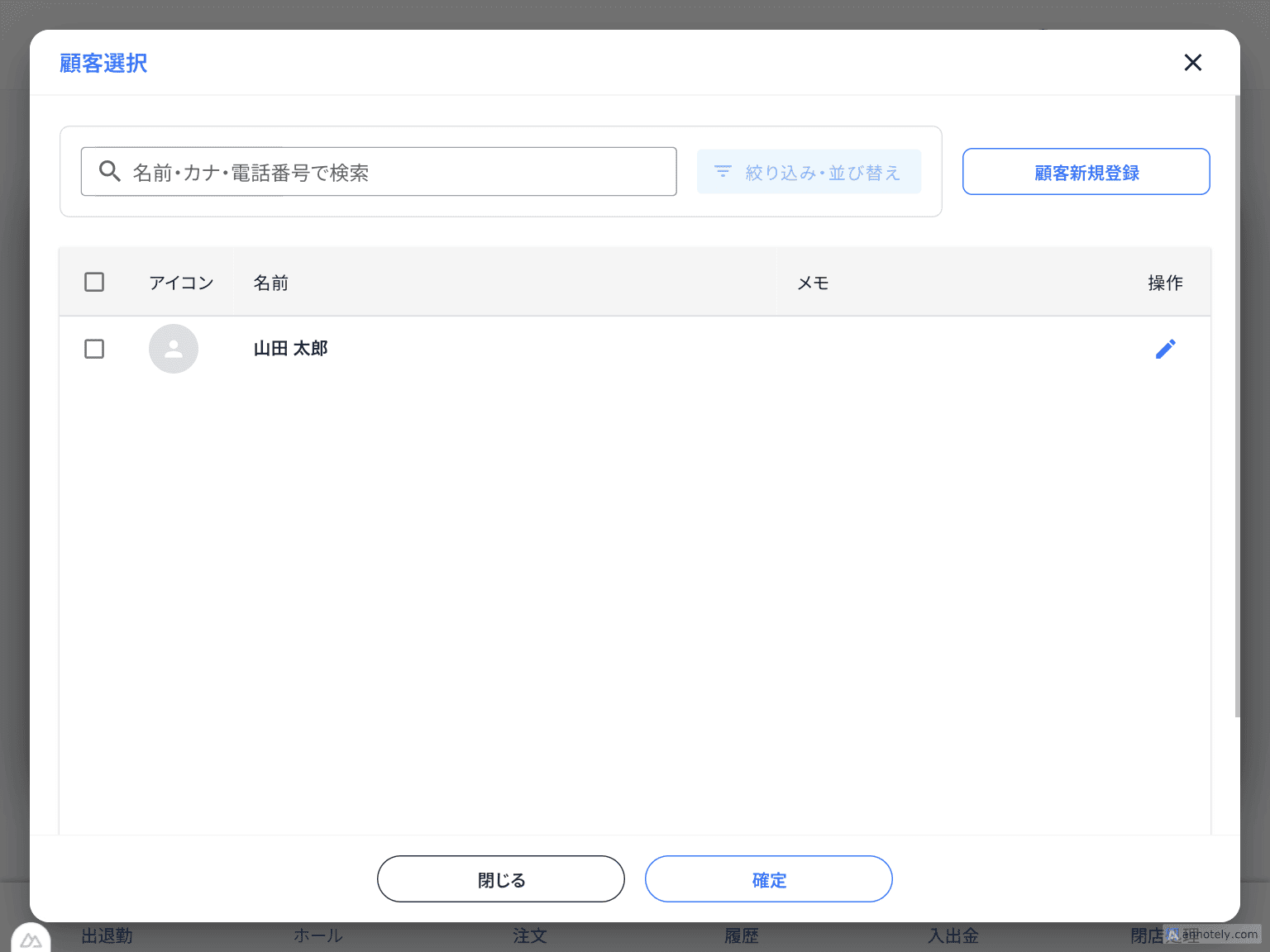Open the 出退勤 attendance screen
This screenshot has height=952, width=1270.
(106, 935)
